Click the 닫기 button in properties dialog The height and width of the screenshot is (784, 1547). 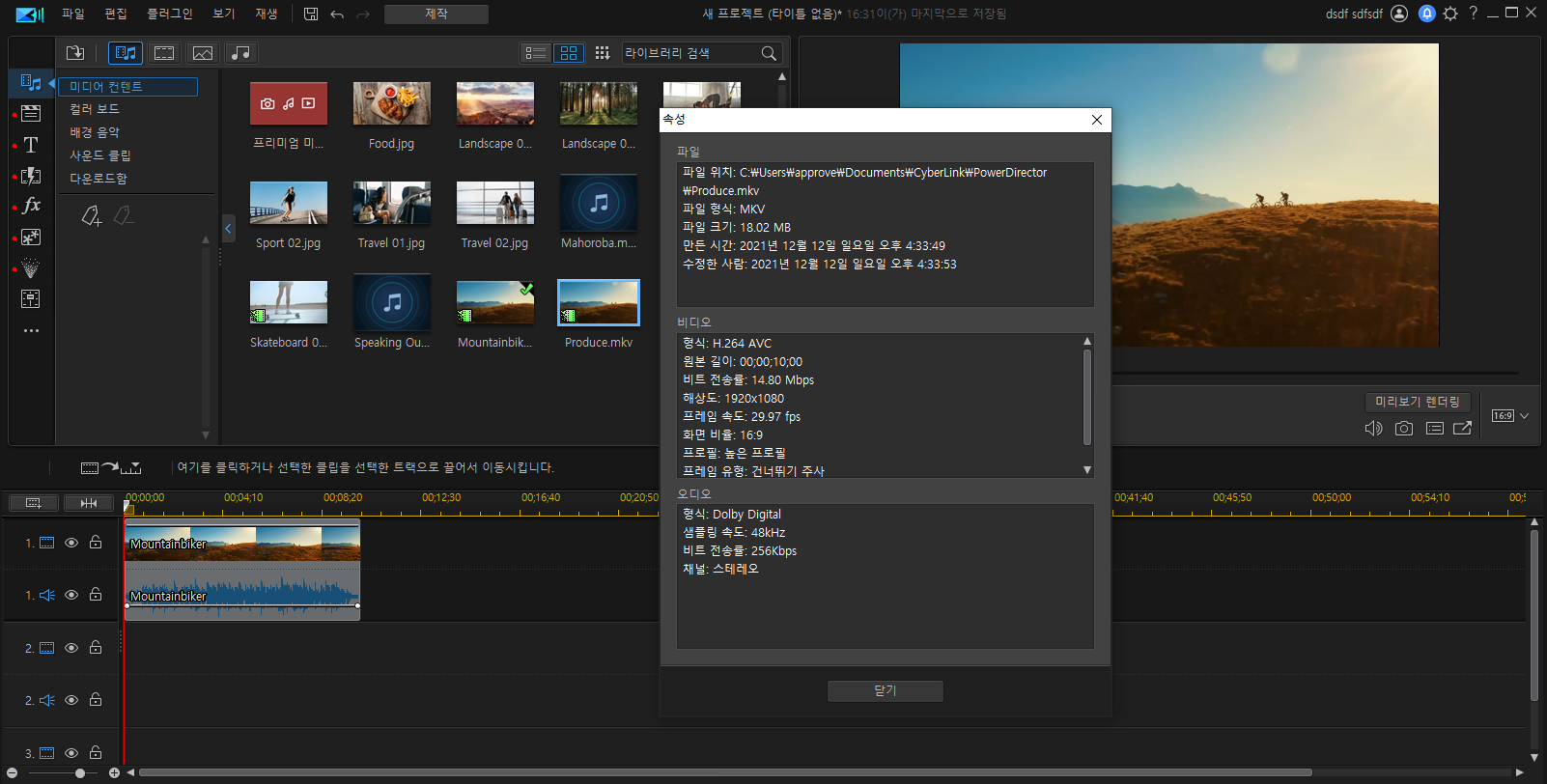(886, 691)
